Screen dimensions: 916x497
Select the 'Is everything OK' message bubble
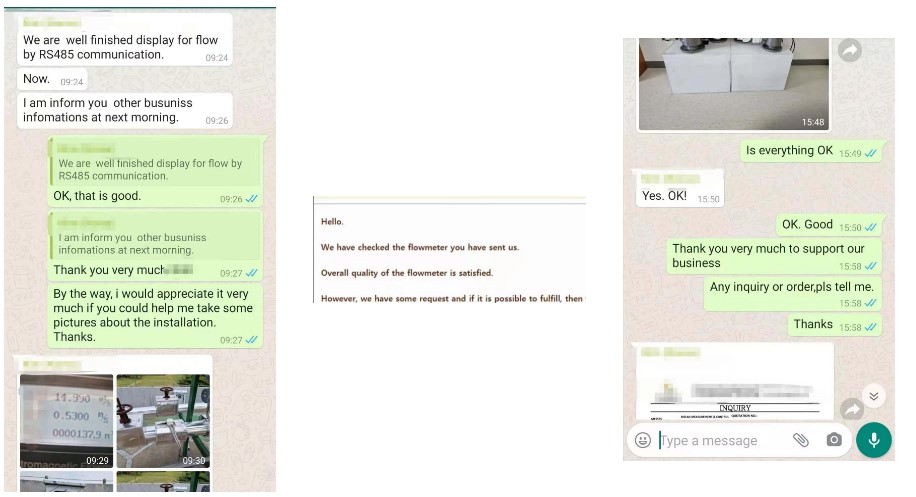pos(811,151)
